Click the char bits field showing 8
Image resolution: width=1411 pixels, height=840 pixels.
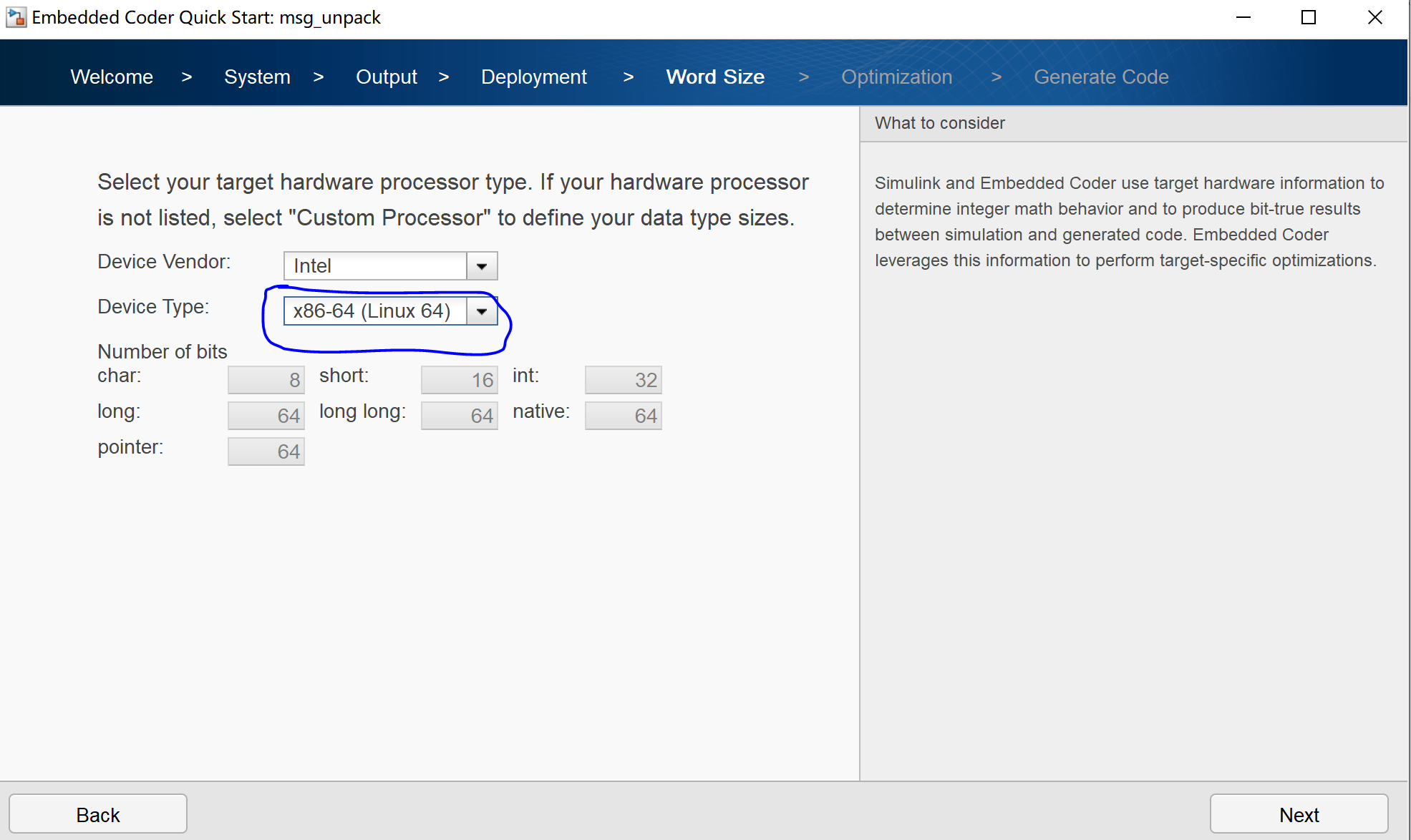click(x=266, y=380)
